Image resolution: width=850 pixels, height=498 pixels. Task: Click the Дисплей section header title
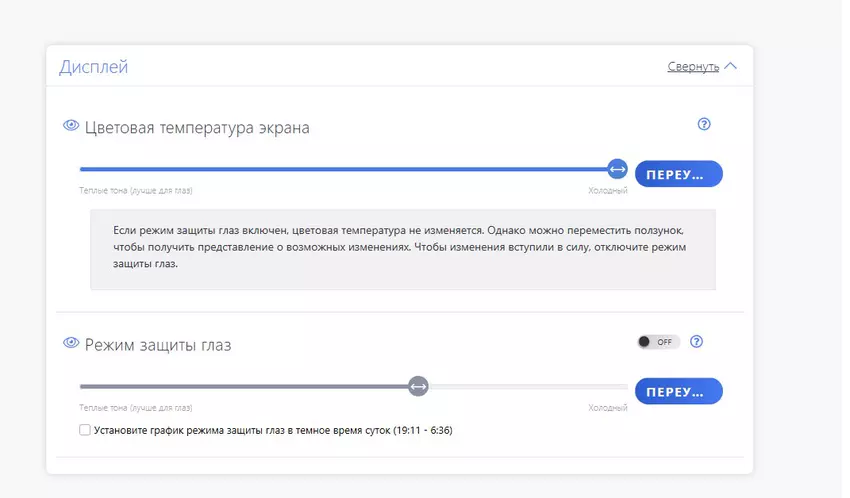93,67
